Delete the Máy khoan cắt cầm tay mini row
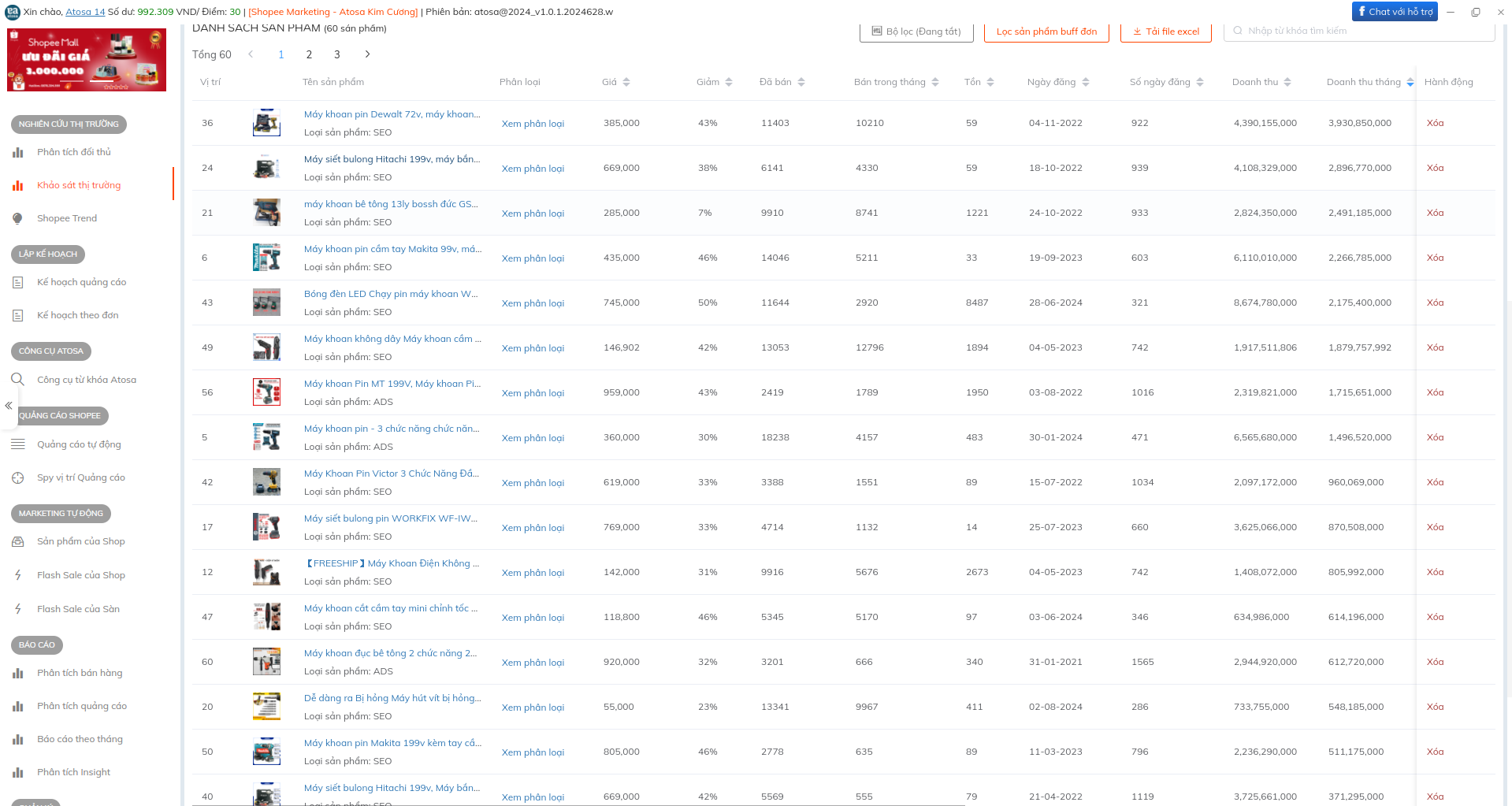 click(x=1435, y=617)
